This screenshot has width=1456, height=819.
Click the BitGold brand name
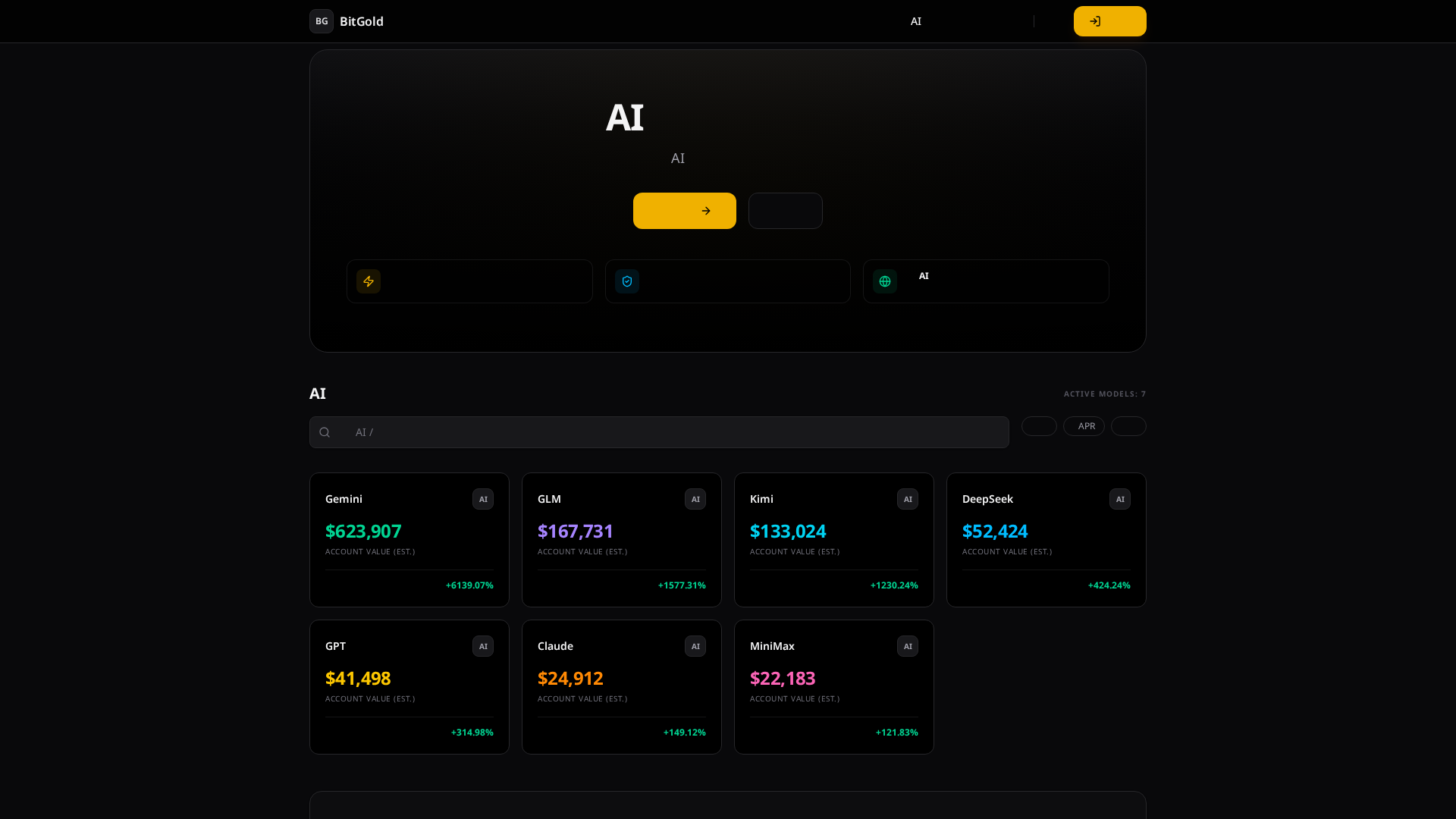pyautogui.click(x=362, y=21)
